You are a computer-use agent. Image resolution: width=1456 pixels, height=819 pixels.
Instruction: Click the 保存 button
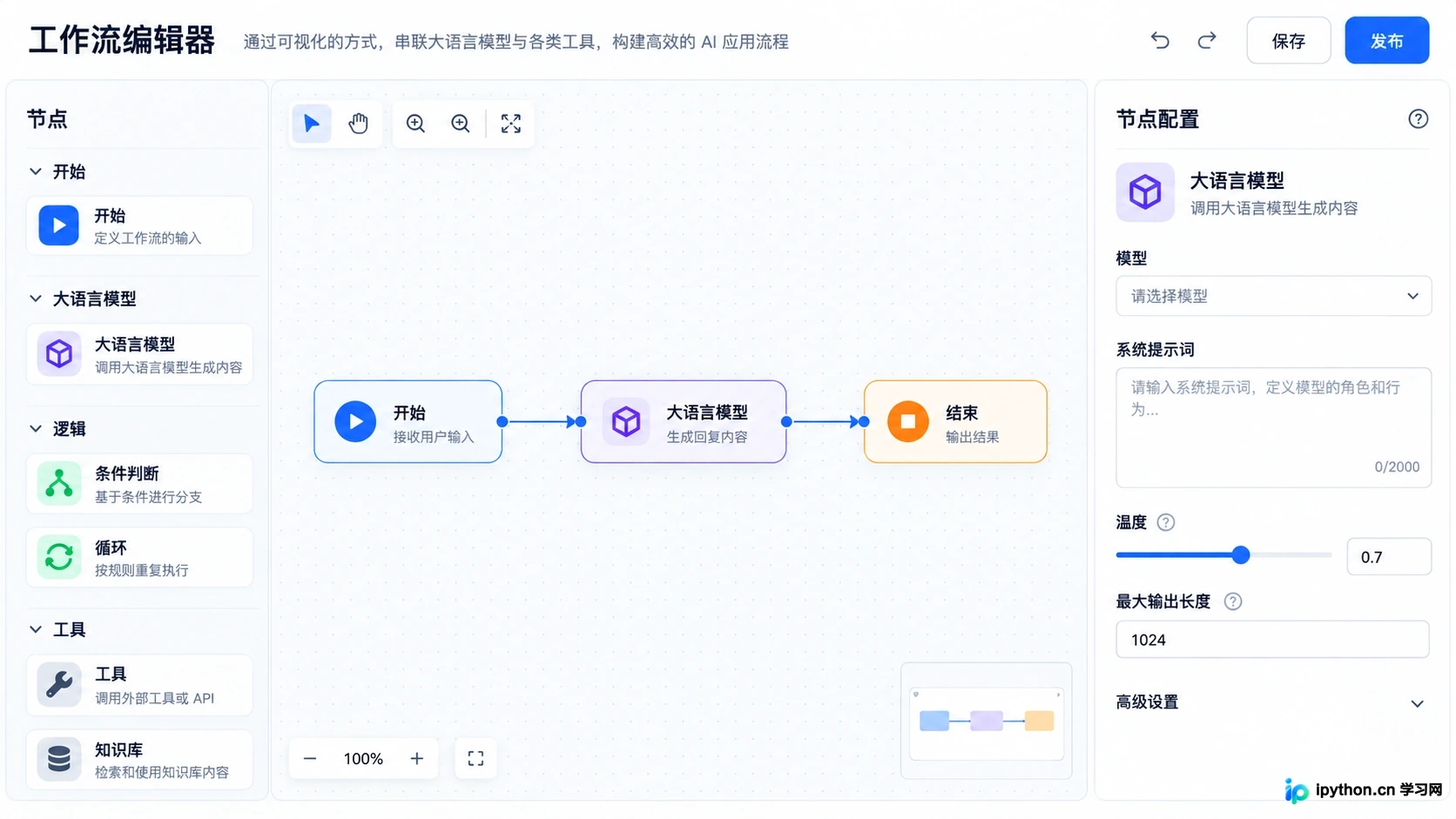coord(1288,40)
